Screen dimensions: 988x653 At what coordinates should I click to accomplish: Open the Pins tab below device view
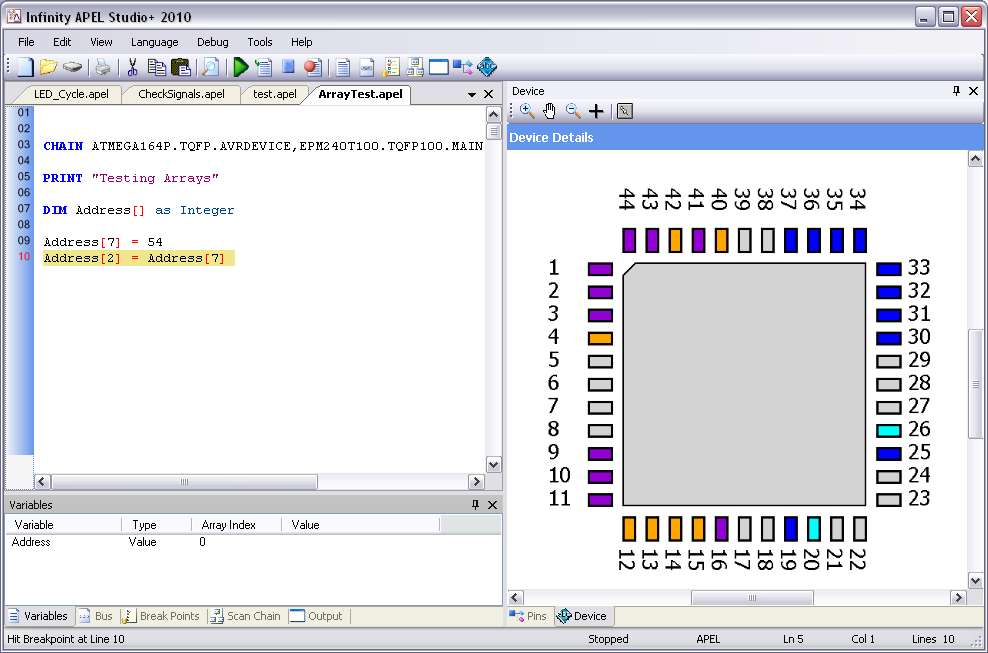[x=529, y=616]
